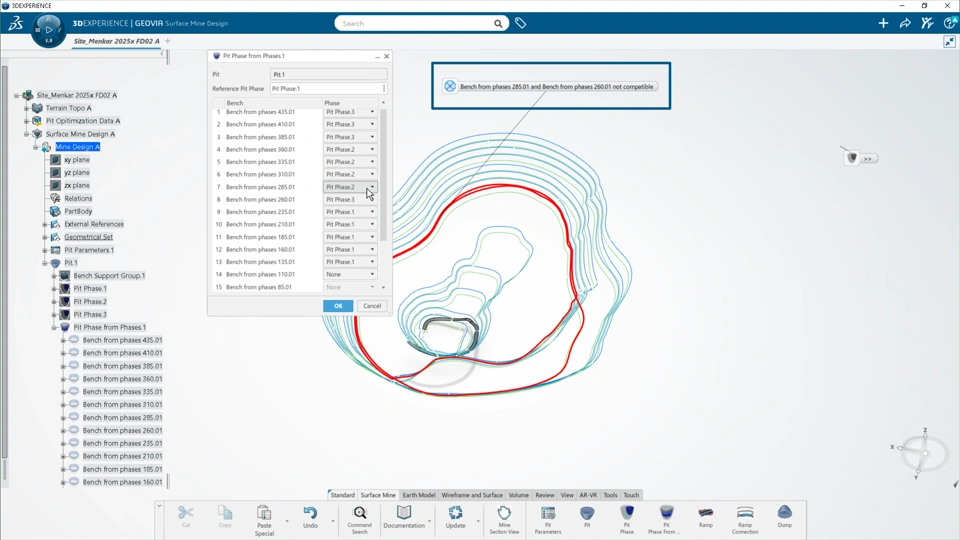Click the 3D view orientation compass
The height and width of the screenshot is (540, 960).
[x=923, y=454]
